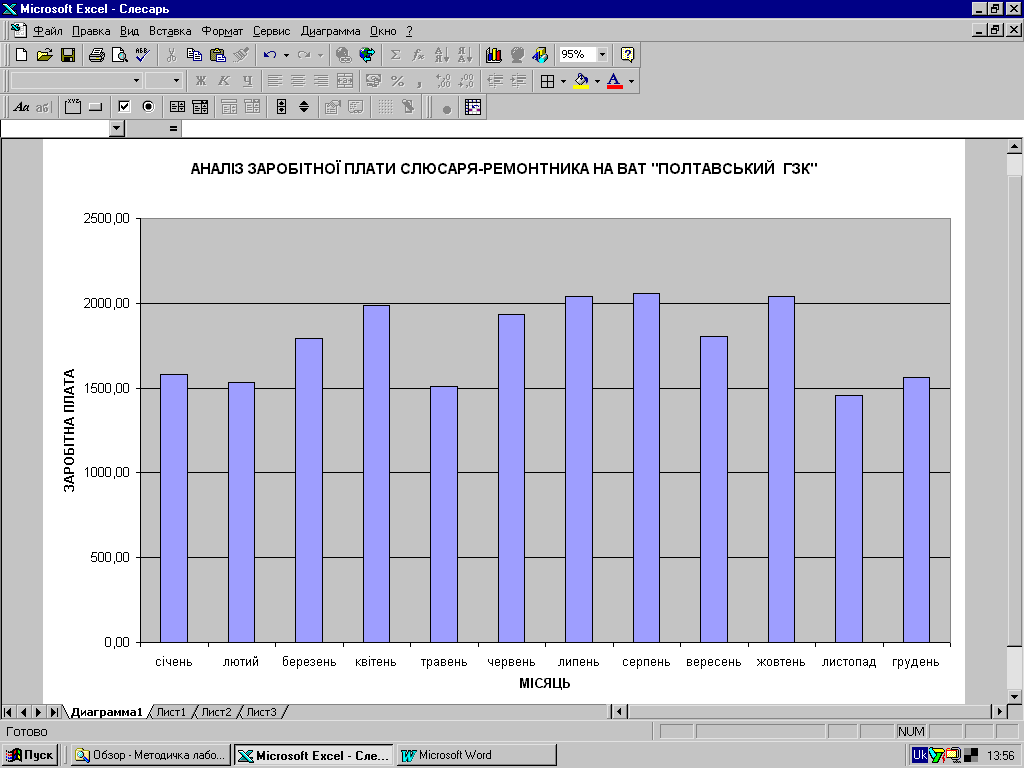Image resolution: width=1024 pixels, height=768 pixels.
Task: Open the Формат menu
Action: [222, 31]
